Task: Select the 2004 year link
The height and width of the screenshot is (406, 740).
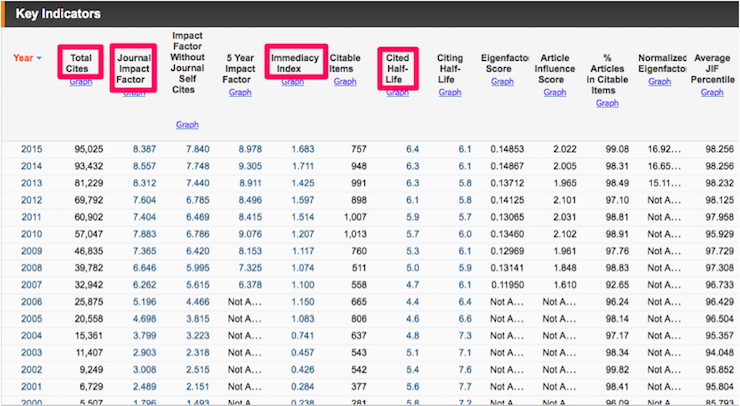Action: tap(31, 336)
